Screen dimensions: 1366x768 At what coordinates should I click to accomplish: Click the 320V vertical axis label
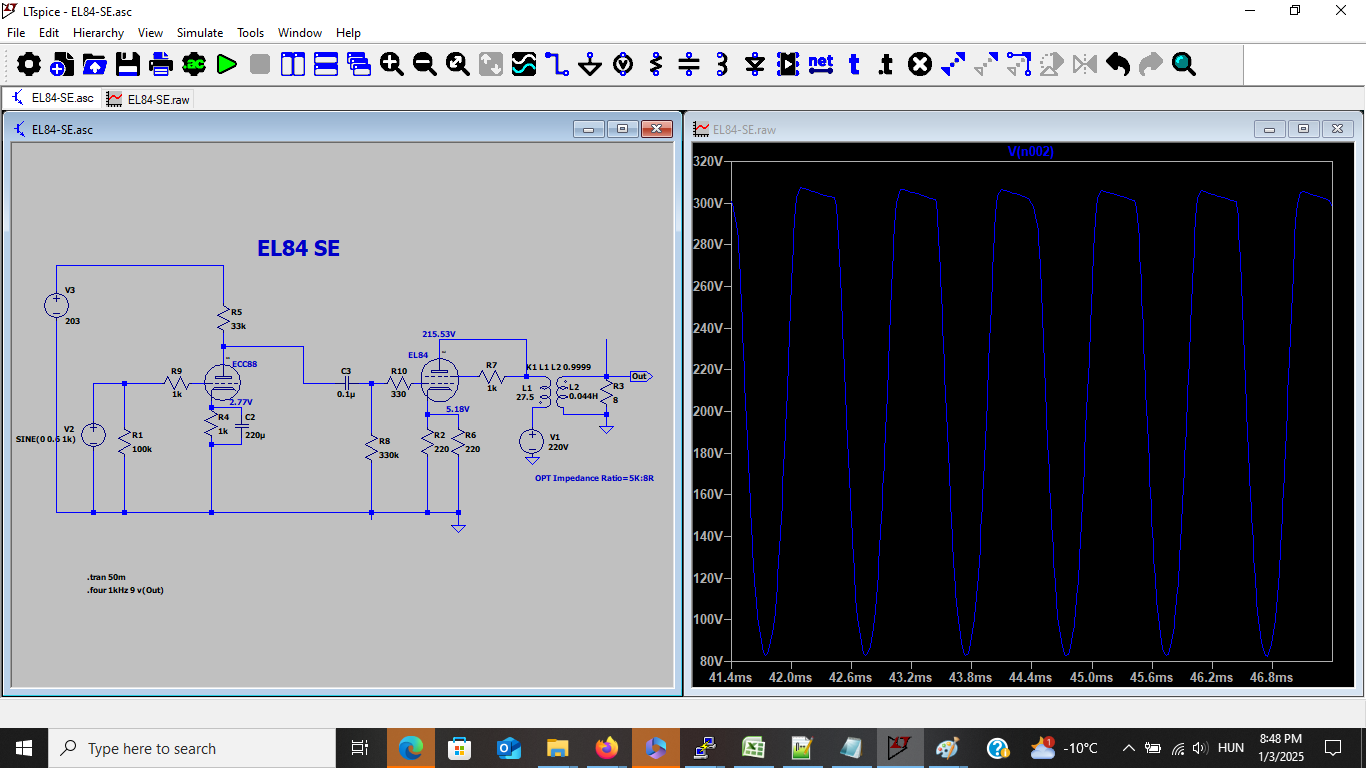point(707,162)
